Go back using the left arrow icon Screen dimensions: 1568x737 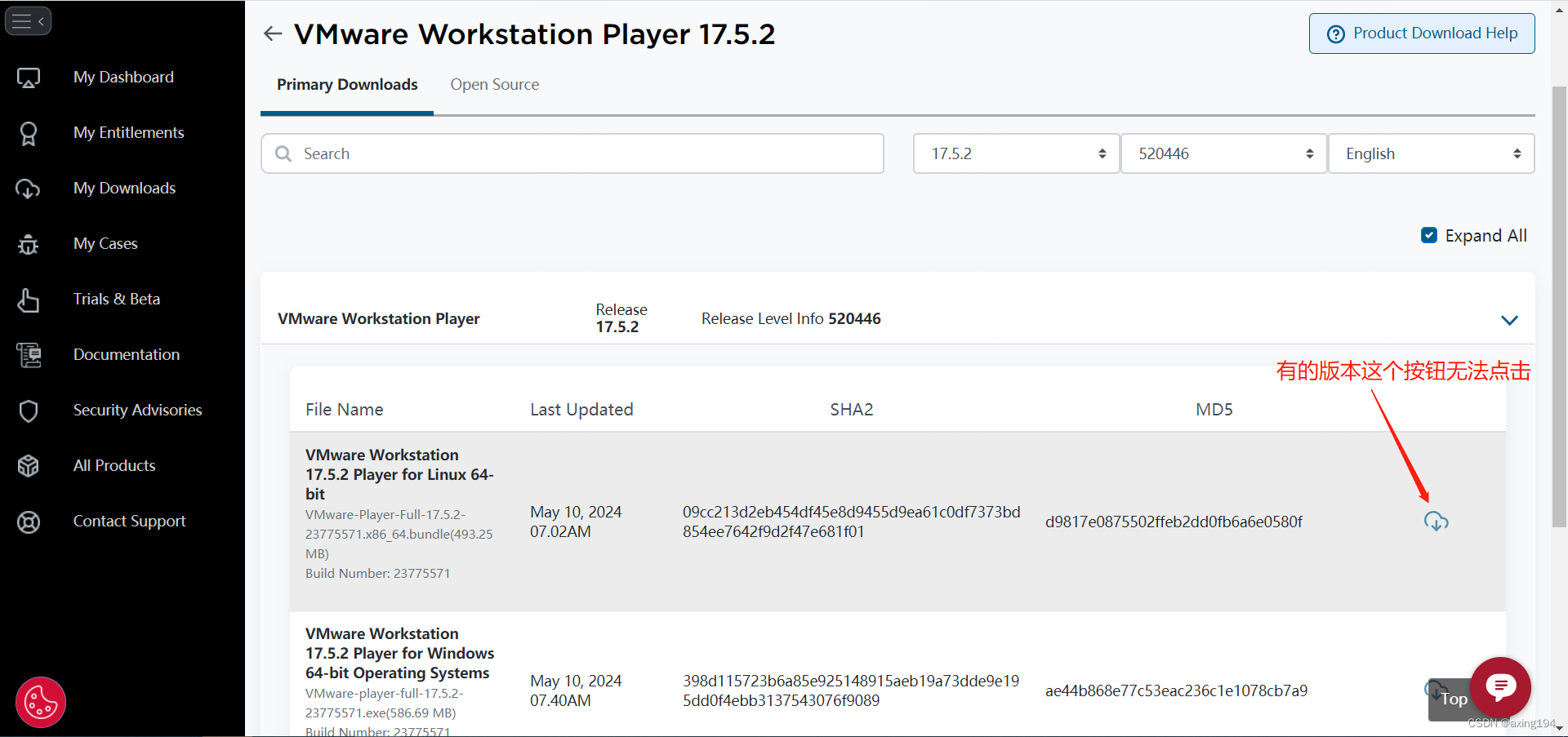click(273, 33)
